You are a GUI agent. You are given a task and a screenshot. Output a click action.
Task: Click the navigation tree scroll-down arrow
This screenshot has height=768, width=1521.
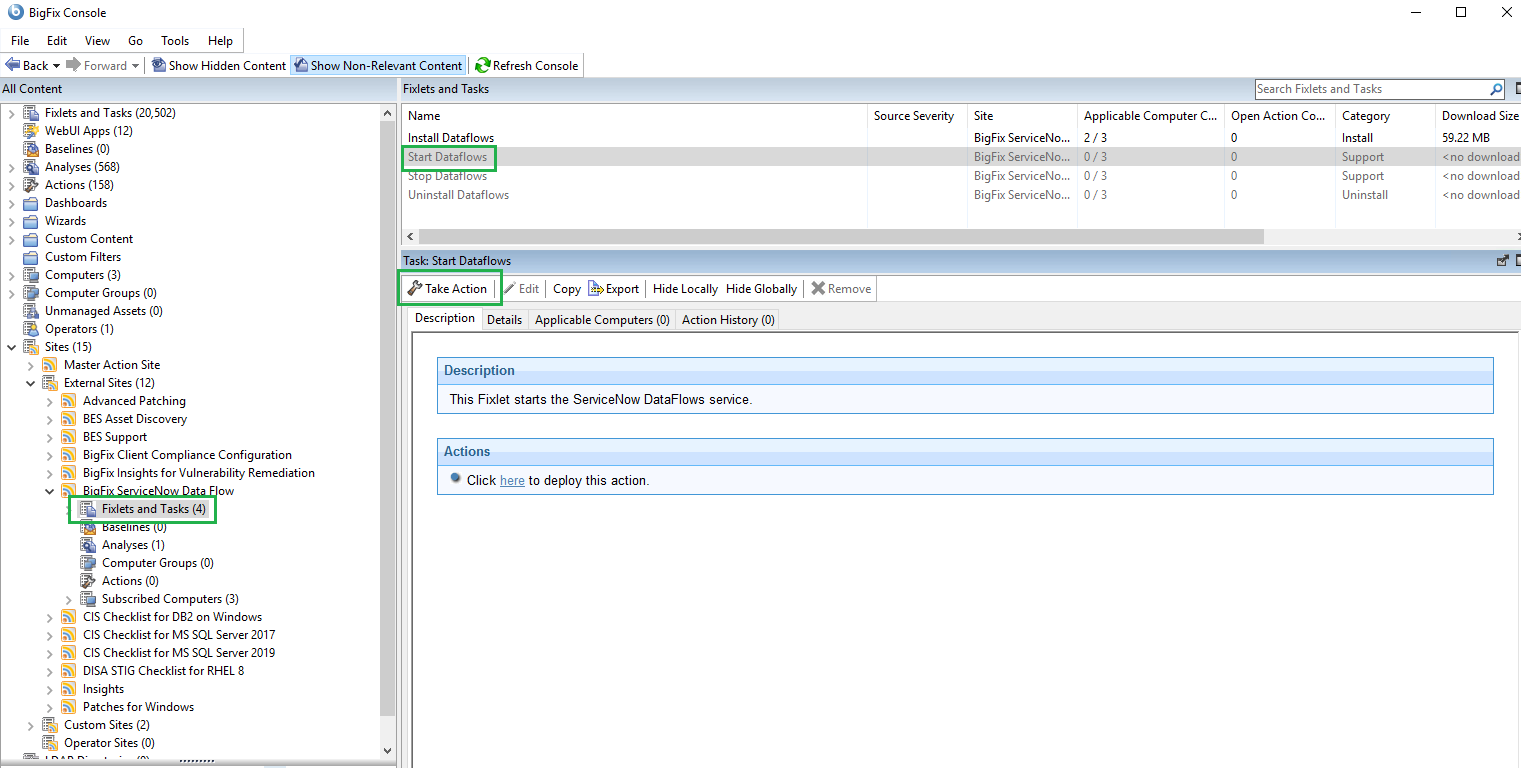tap(388, 750)
